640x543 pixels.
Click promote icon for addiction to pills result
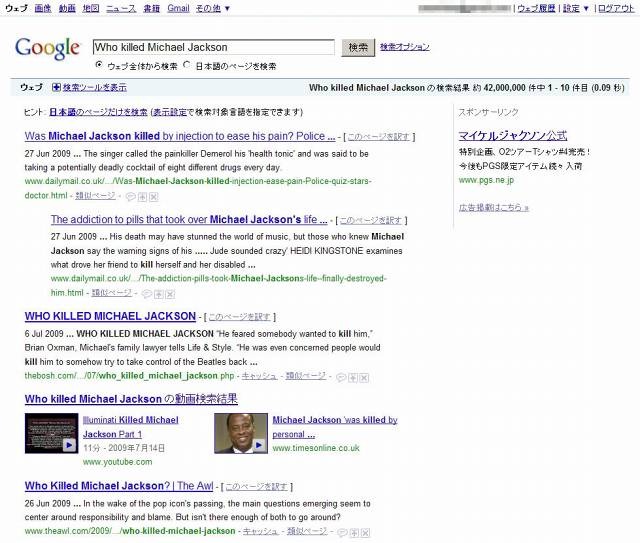159,294
